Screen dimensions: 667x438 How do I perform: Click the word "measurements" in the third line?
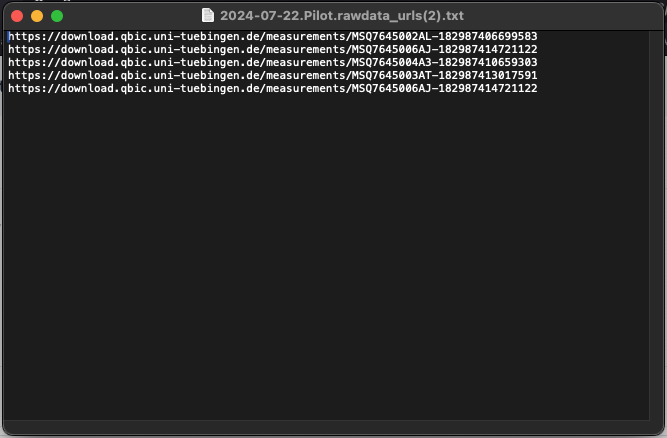point(303,63)
